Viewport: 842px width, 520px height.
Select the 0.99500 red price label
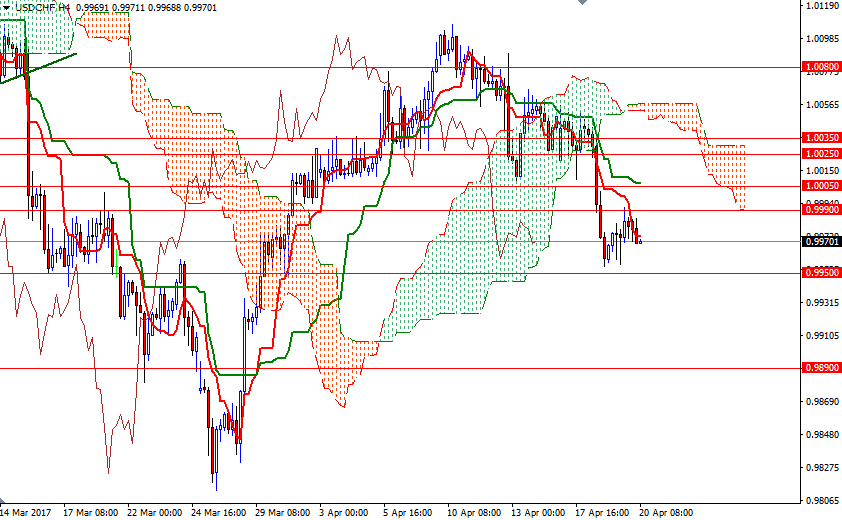tap(821, 272)
